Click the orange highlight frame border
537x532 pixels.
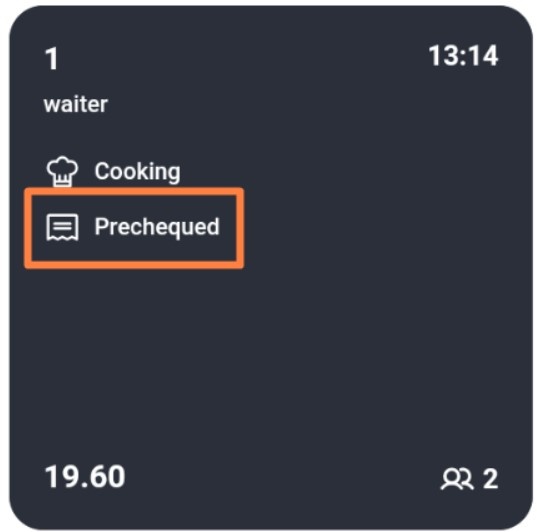[x=134, y=191]
